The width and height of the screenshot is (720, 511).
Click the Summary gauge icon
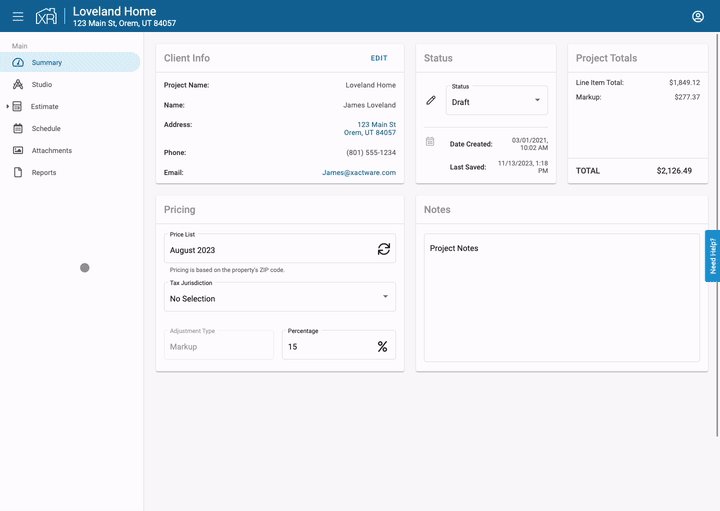point(18,62)
